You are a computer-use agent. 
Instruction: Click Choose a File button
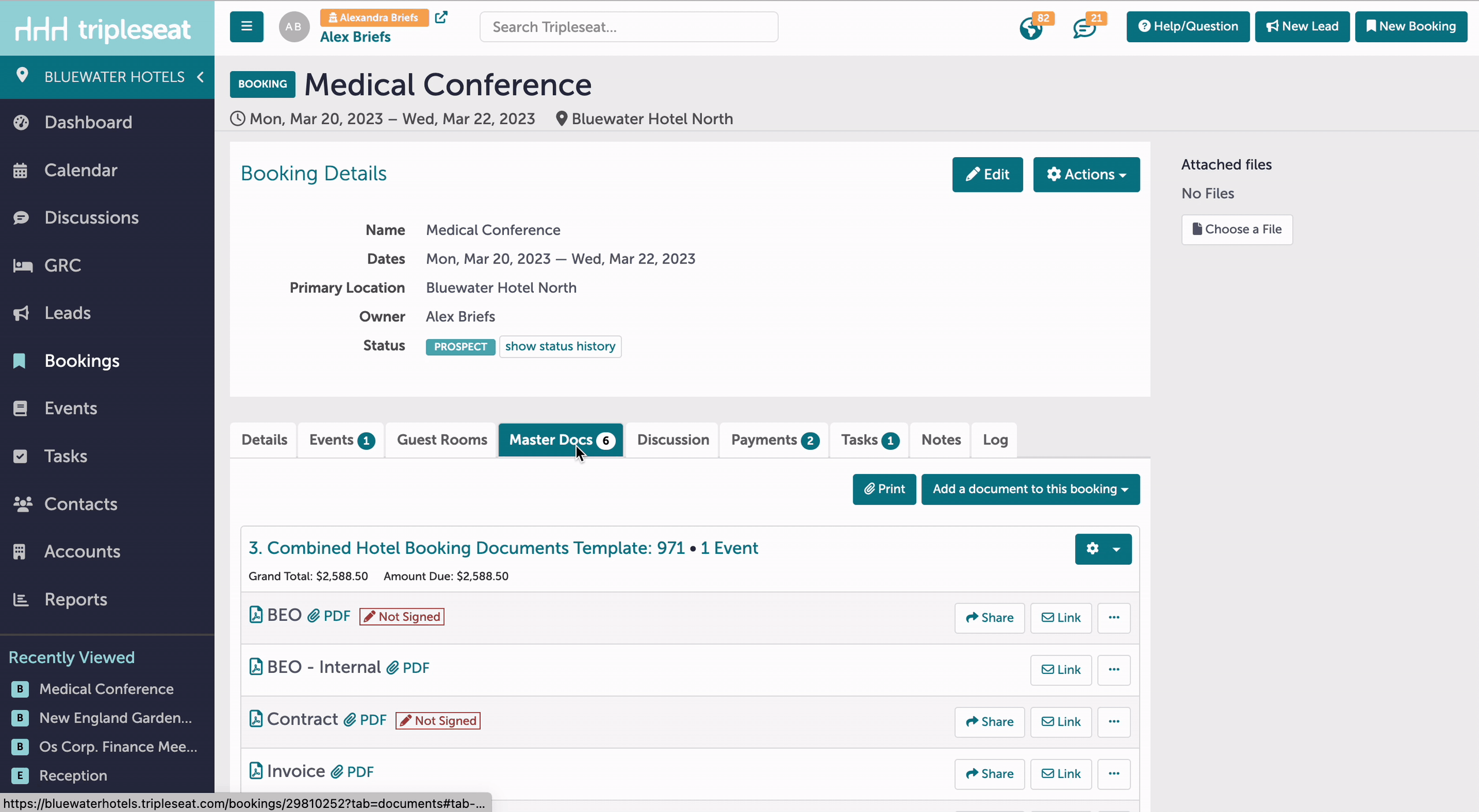[x=1237, y=229]
